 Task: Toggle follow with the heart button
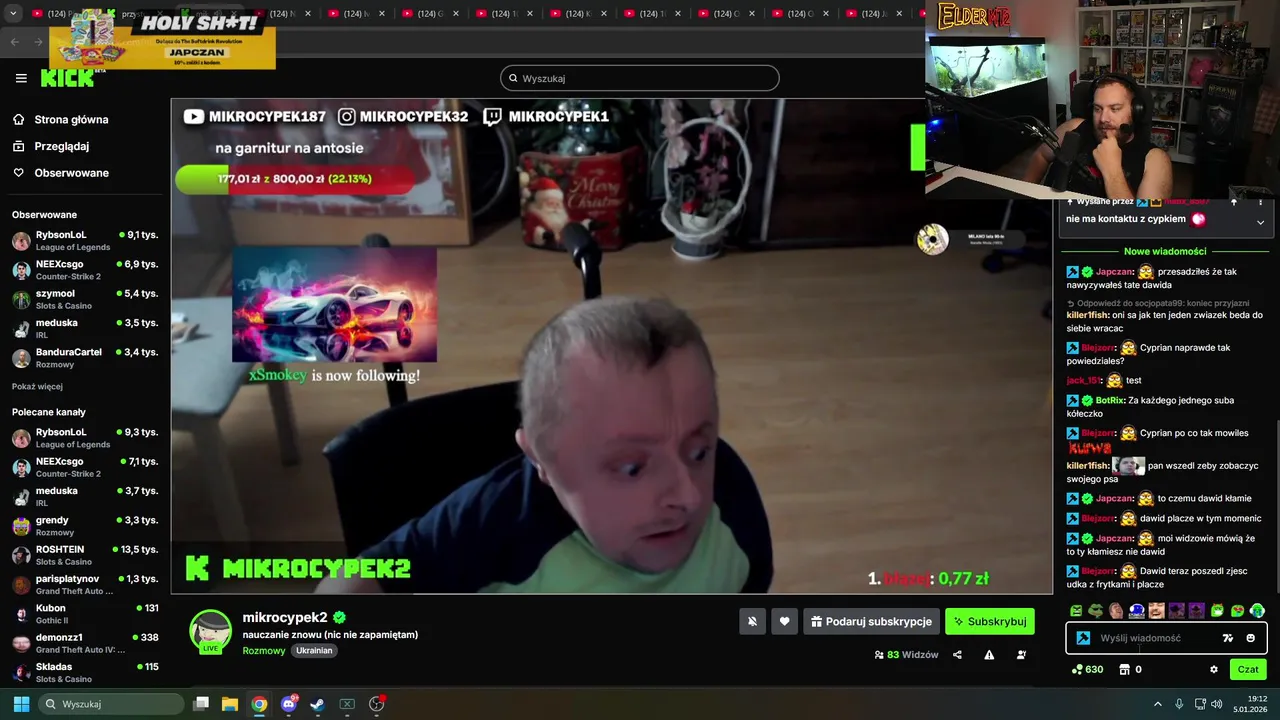pyautogui.click(x=784, y=621)
